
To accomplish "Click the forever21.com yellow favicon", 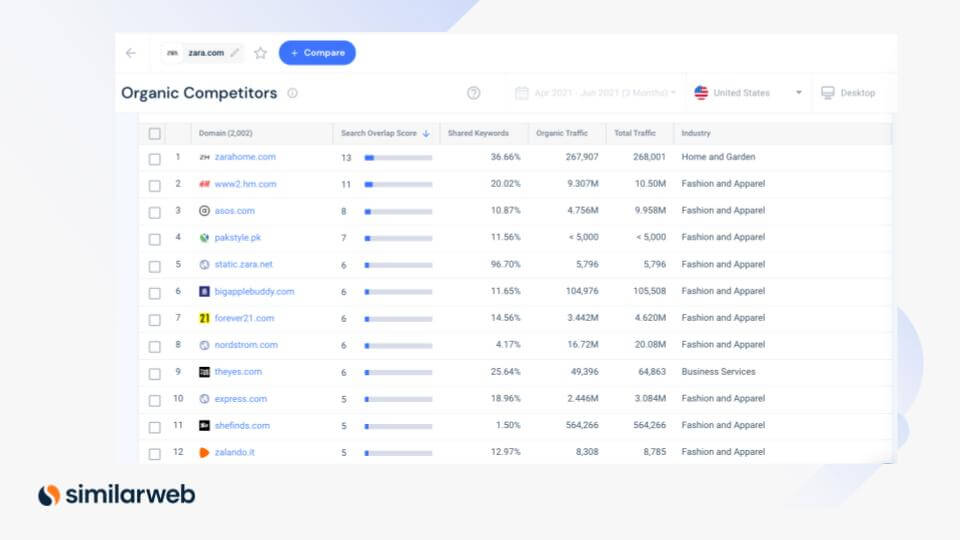I will pyautogui.click(x=204, y=318).
